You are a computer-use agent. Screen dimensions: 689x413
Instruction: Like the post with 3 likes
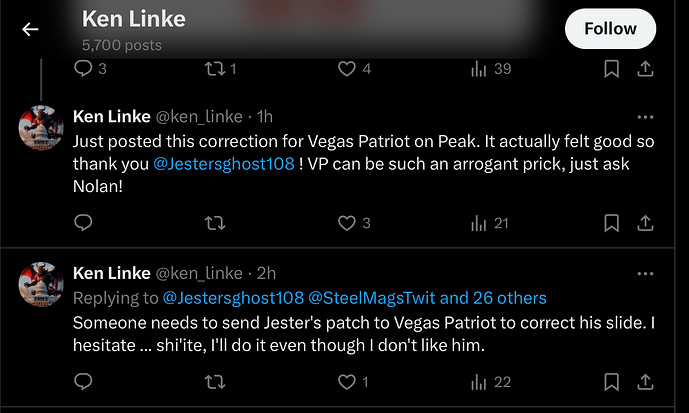click(x=354, y=223)
